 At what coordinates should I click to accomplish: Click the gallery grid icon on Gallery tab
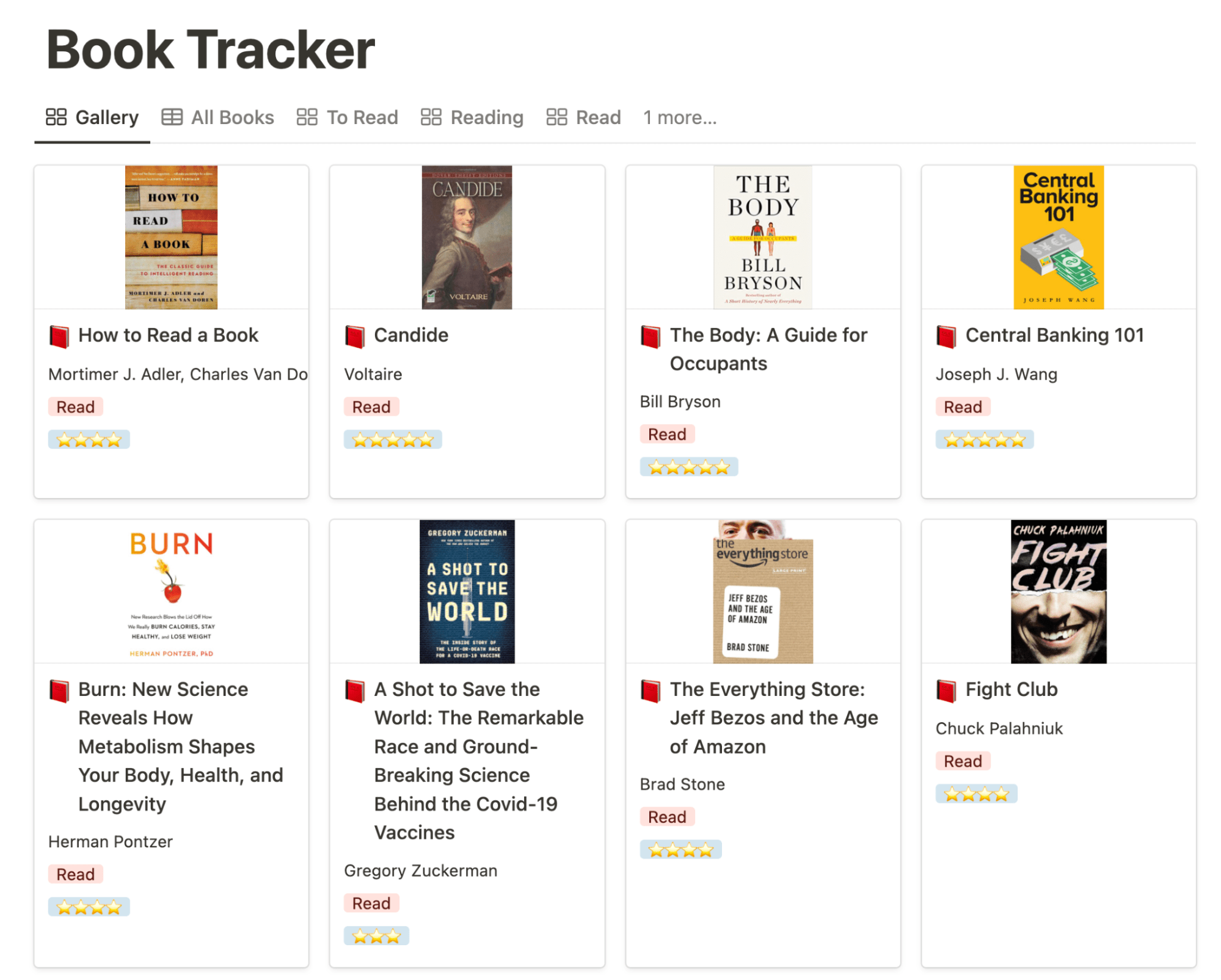[56, 117]
